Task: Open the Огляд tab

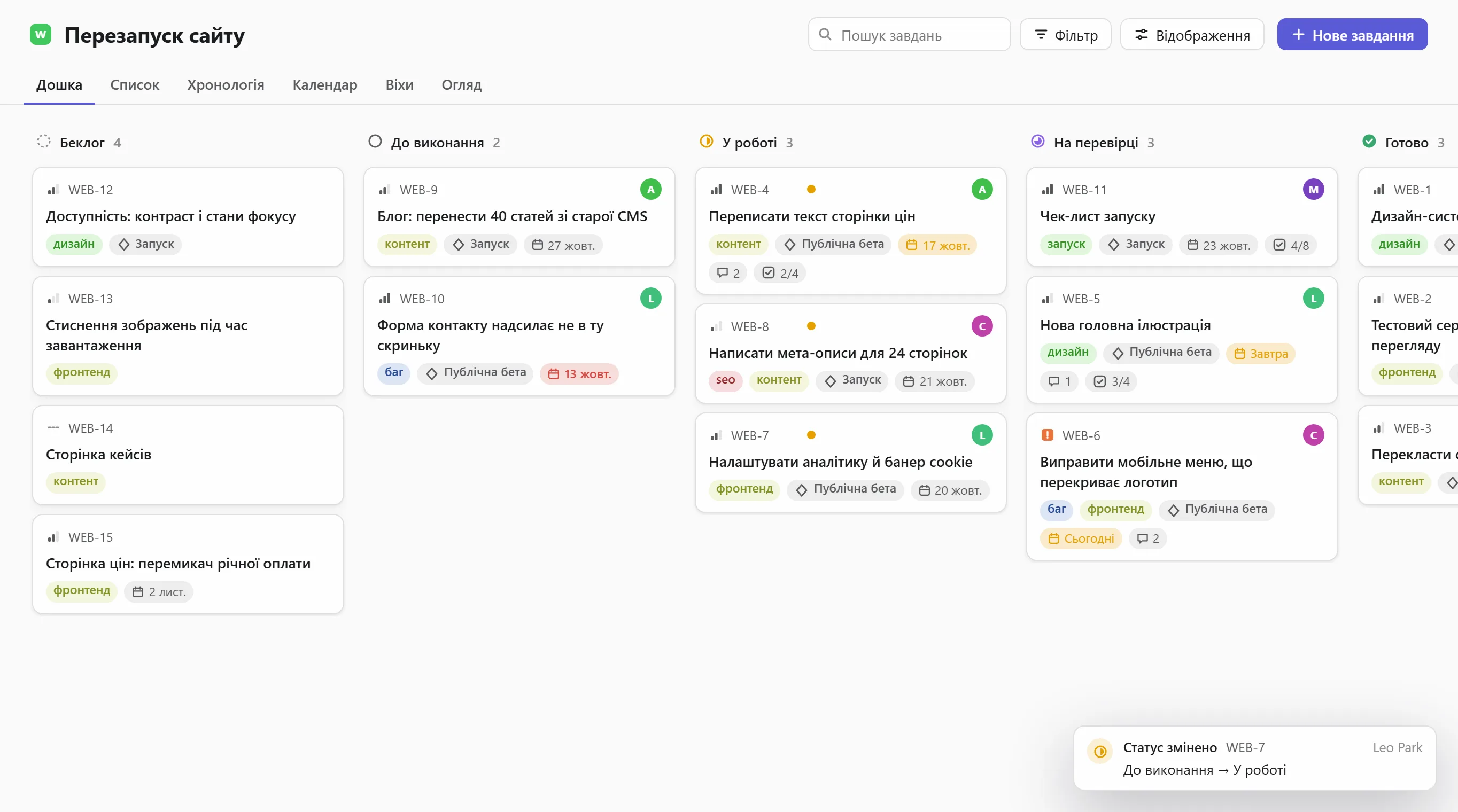Action: pyautogui.click(x=461, y=85)
